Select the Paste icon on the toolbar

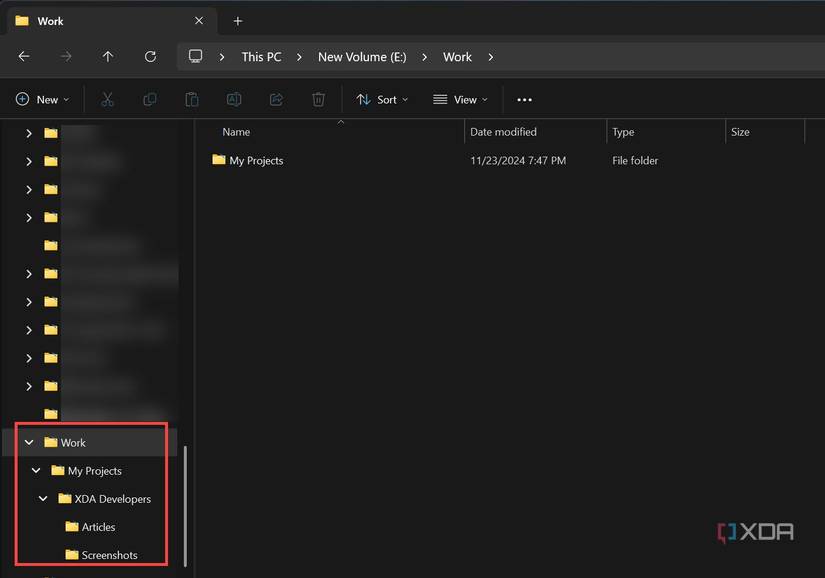[192, 99]
